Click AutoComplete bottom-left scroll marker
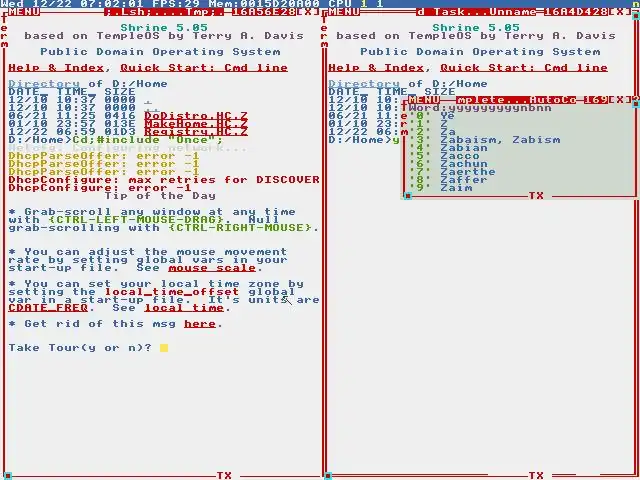Screen dimensions: 640x480 (408, 196)
